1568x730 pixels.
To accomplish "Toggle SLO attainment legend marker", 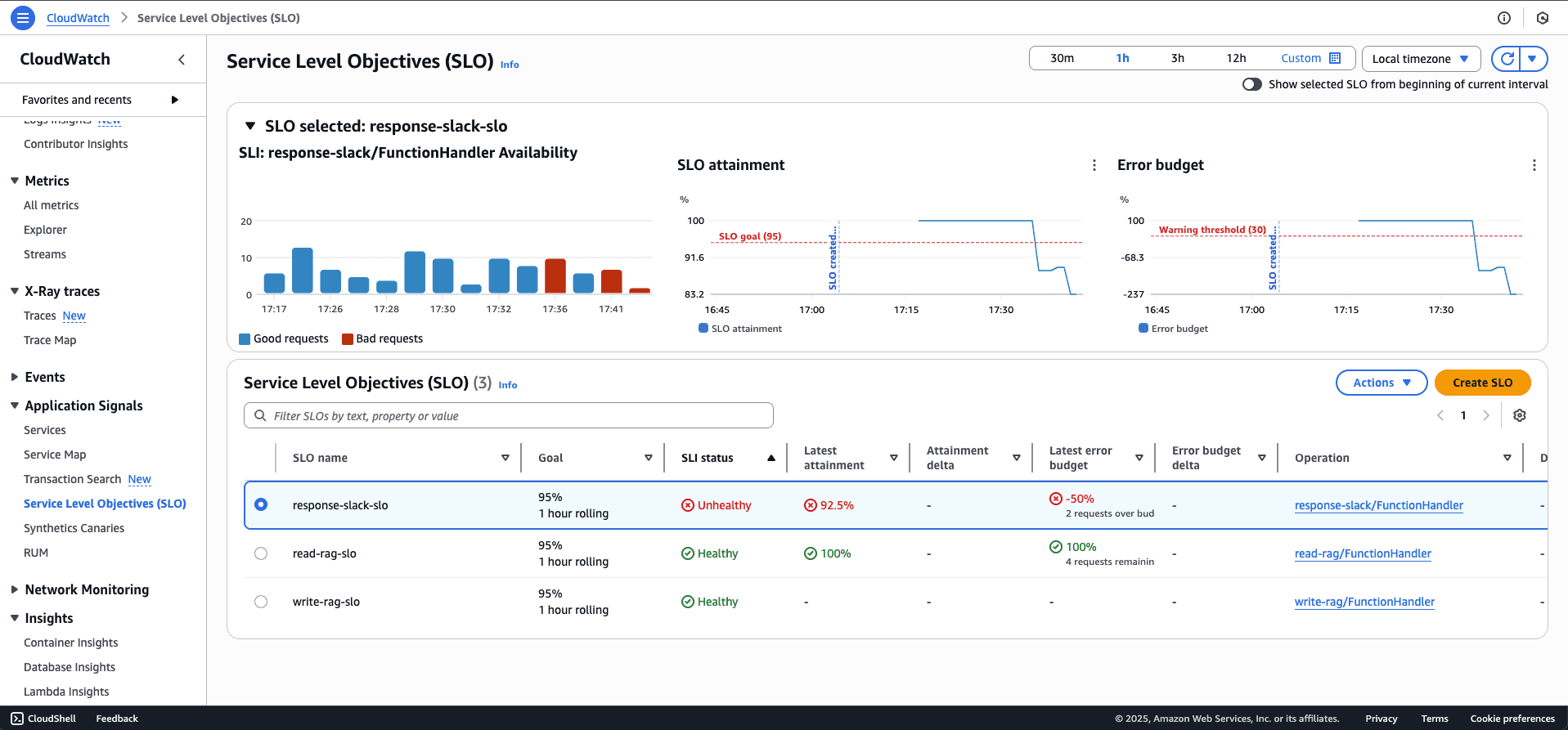I will [703, 328].
